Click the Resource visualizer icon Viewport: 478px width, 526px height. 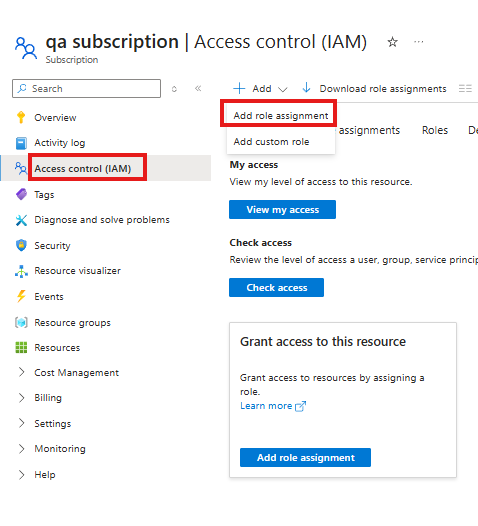coord(21,271)
